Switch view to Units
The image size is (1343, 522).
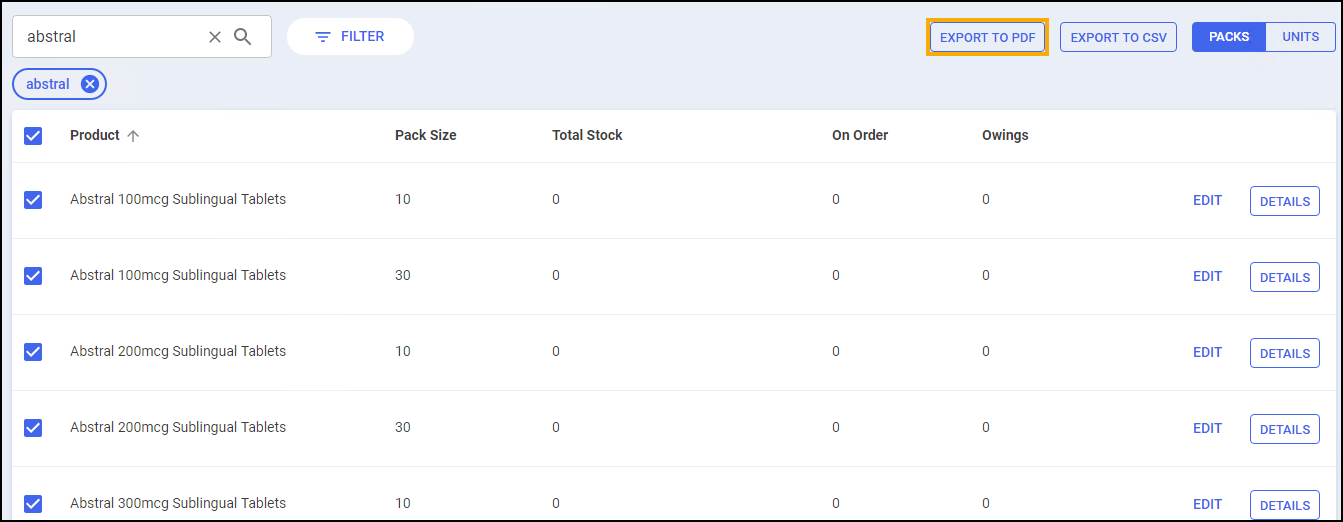click(1300, 37)
